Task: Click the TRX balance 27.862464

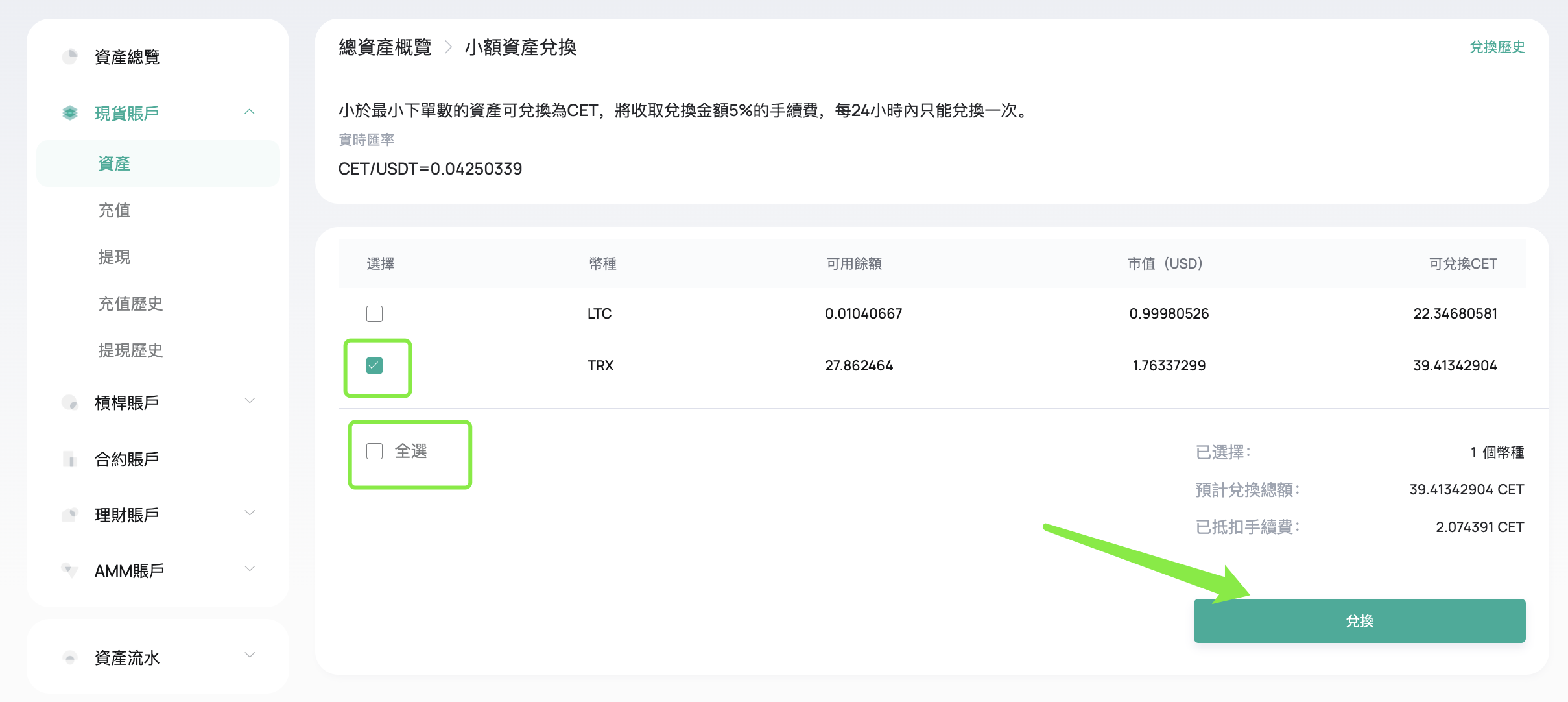Action: (x=859, y=365)
